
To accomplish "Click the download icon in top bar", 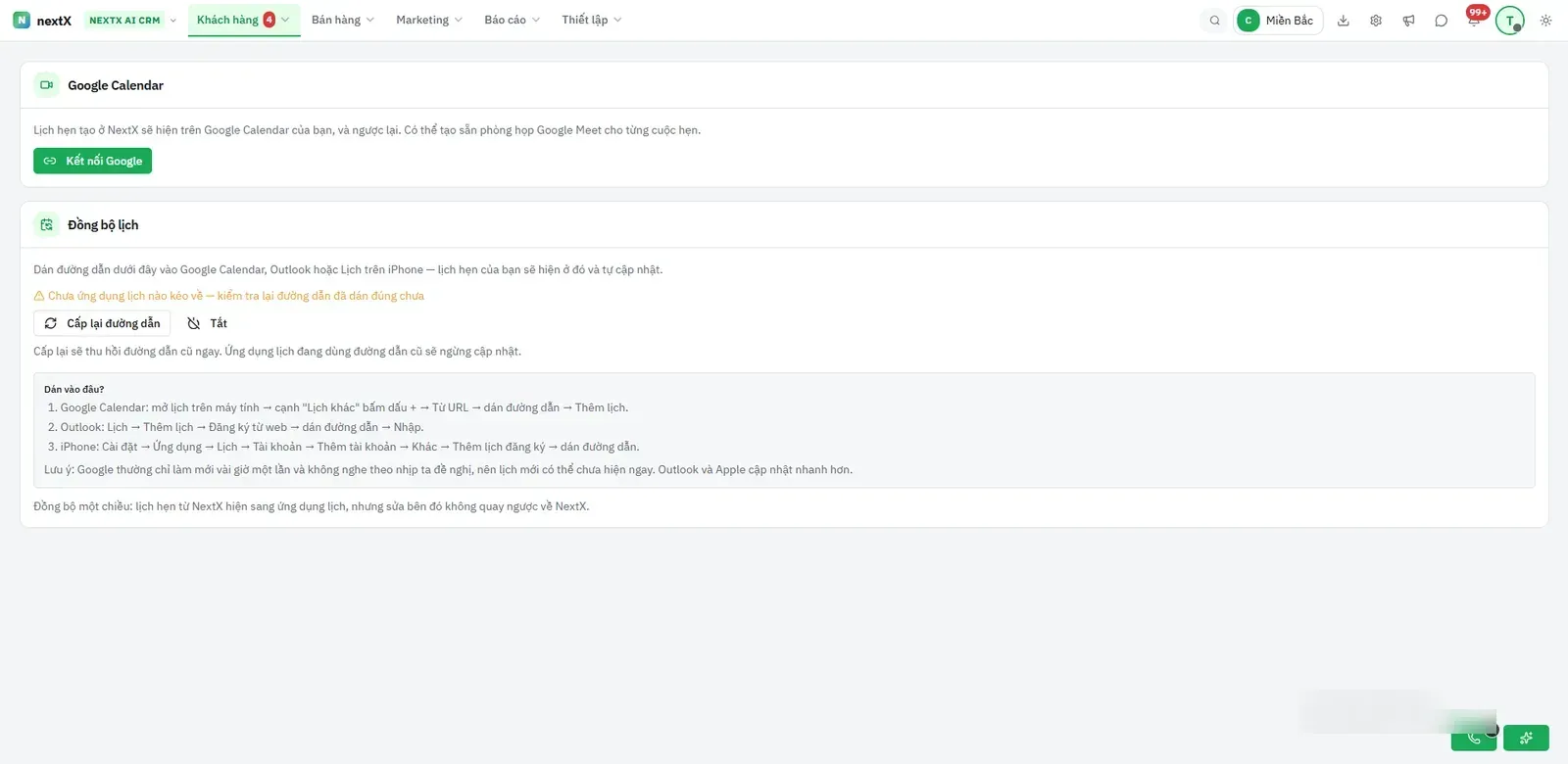I will coord(1344,21).
